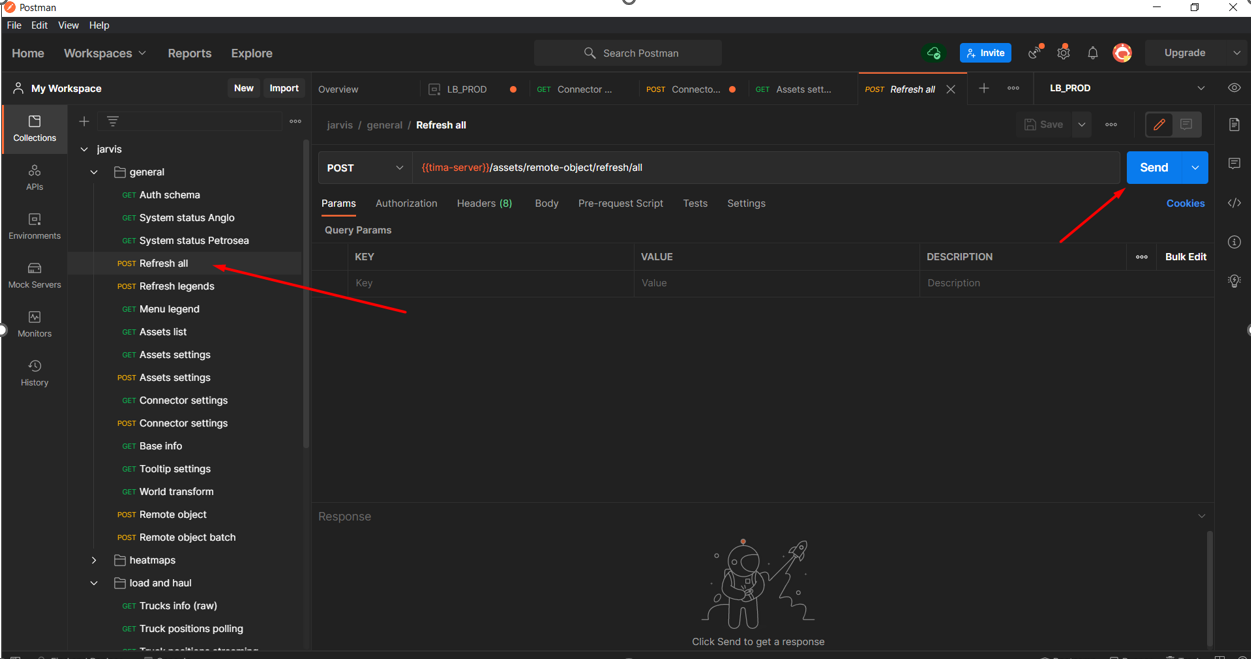This screenshot has width=1251, height=659.
Task: Open the request info icon
Action: 1234,242
